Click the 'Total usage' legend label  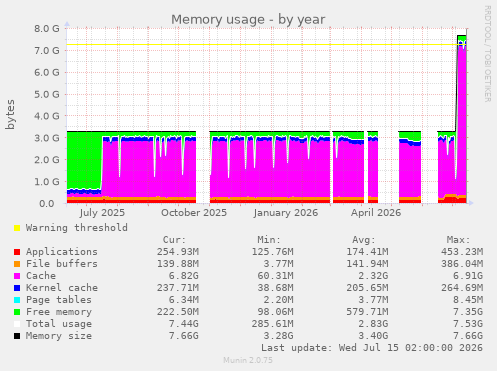click(x=59, y=324)
